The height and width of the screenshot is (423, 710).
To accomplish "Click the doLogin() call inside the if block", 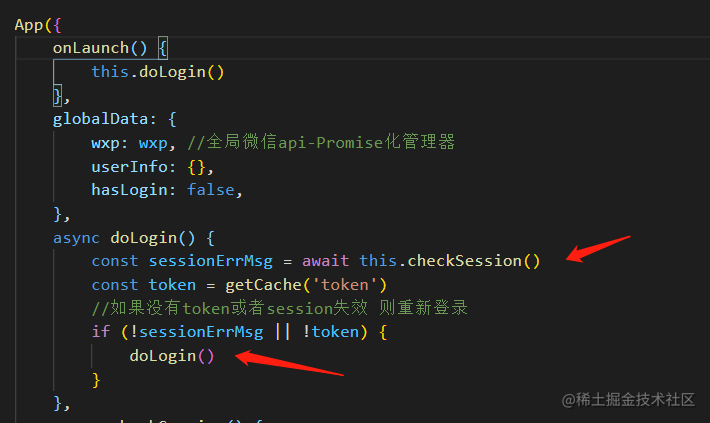I will 172,356.
